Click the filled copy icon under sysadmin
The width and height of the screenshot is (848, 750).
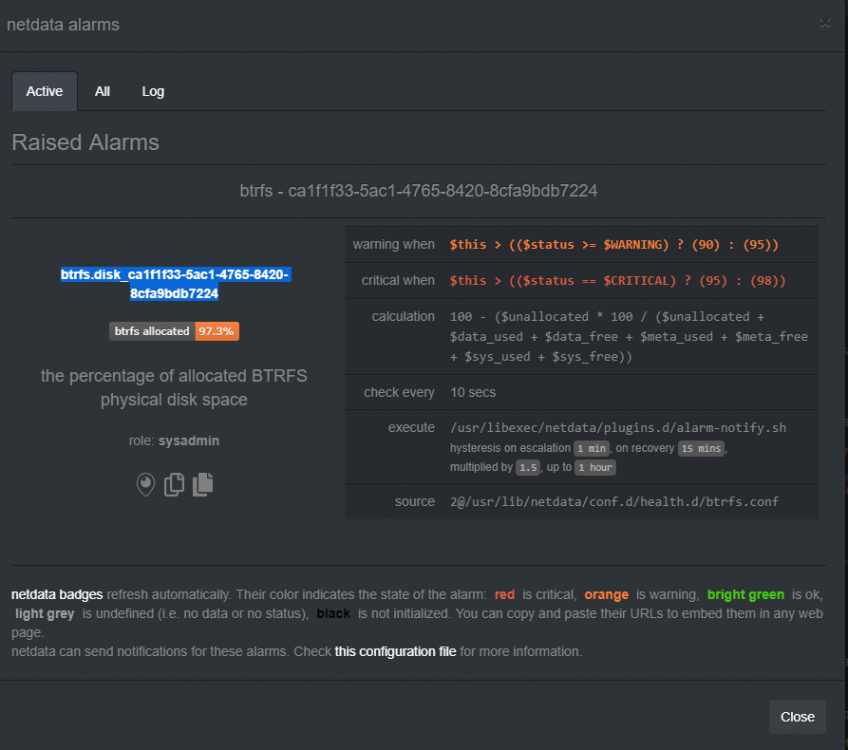pyautogui.click(x=203, y=484)
